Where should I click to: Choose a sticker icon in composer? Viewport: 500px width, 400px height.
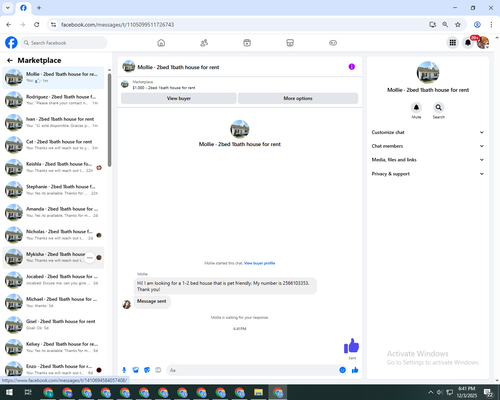tap(147, 370)
